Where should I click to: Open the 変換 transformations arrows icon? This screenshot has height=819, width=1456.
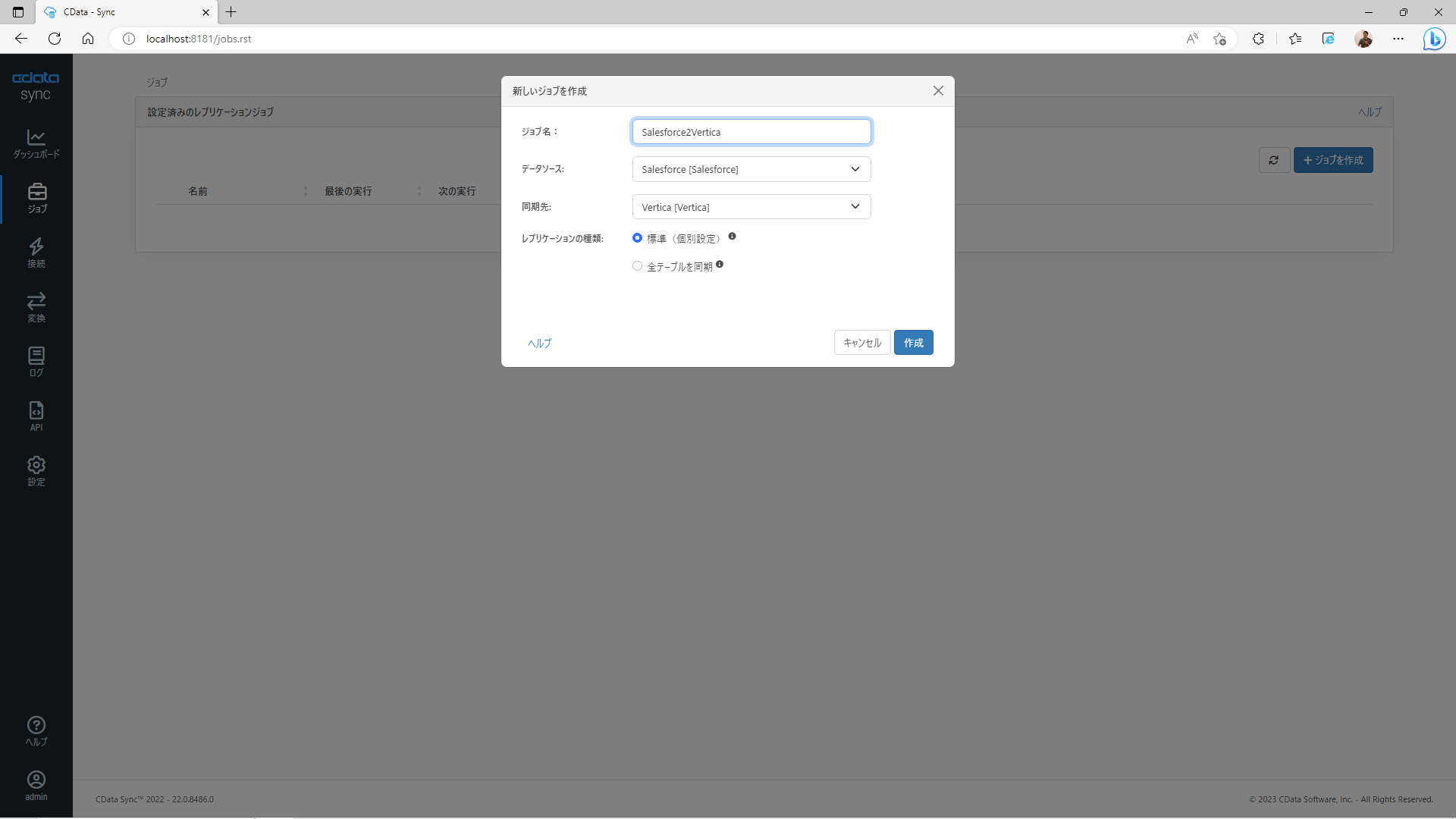(x=36, y=307)
